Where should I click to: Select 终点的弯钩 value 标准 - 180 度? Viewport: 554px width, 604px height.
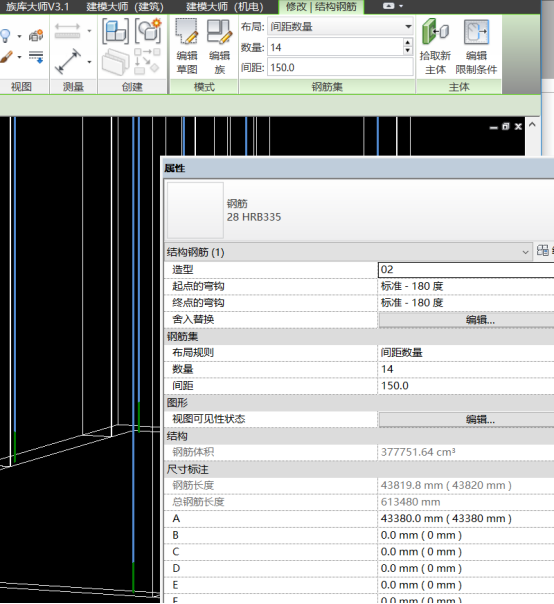[x=466, y=303]
